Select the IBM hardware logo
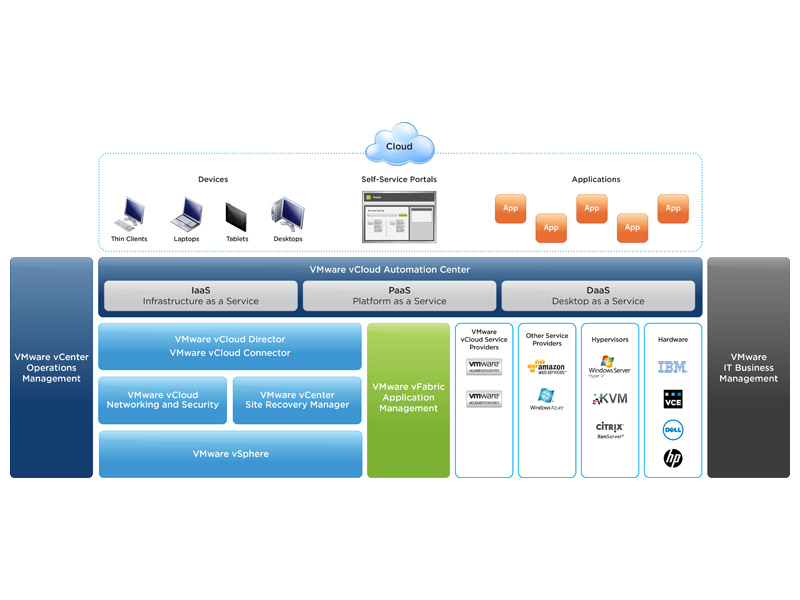Viewport: 800px width, 600px height. pos(672,367)
